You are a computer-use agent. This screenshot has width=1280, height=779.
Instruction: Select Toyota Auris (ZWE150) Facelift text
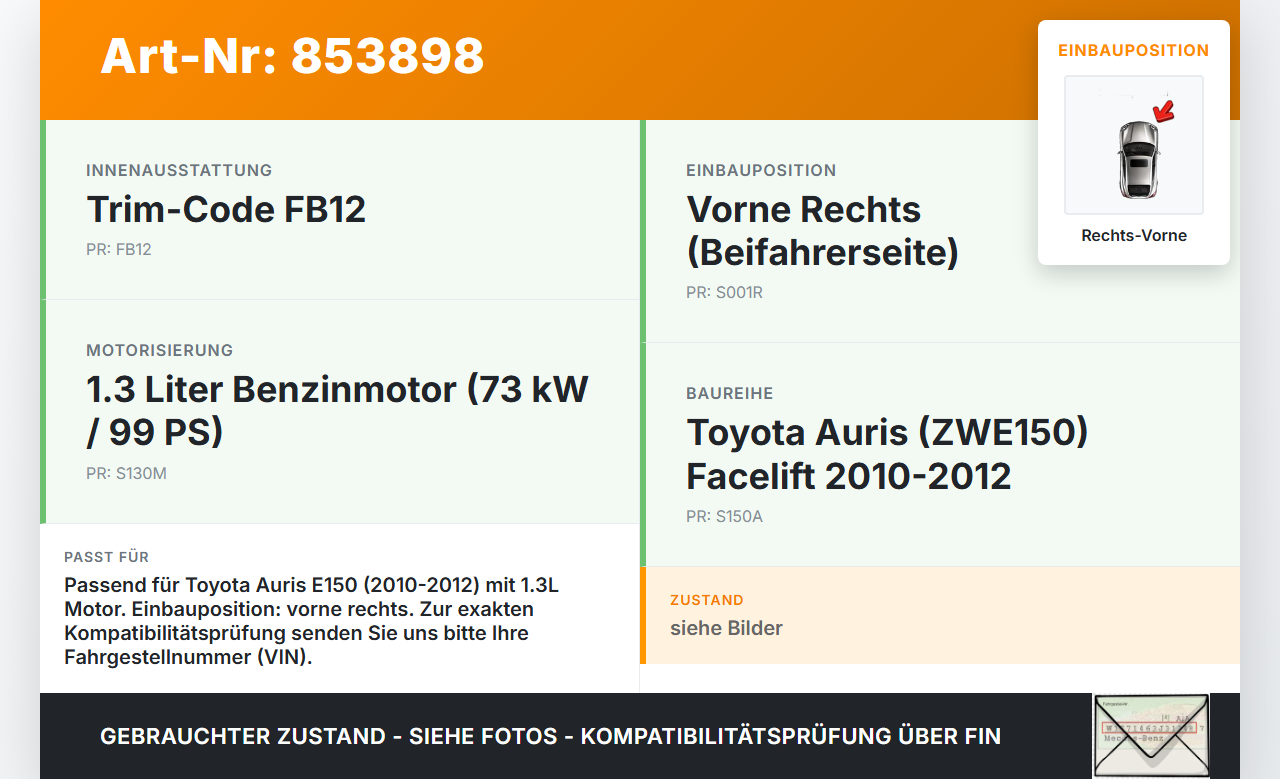(x=887, y=454)
